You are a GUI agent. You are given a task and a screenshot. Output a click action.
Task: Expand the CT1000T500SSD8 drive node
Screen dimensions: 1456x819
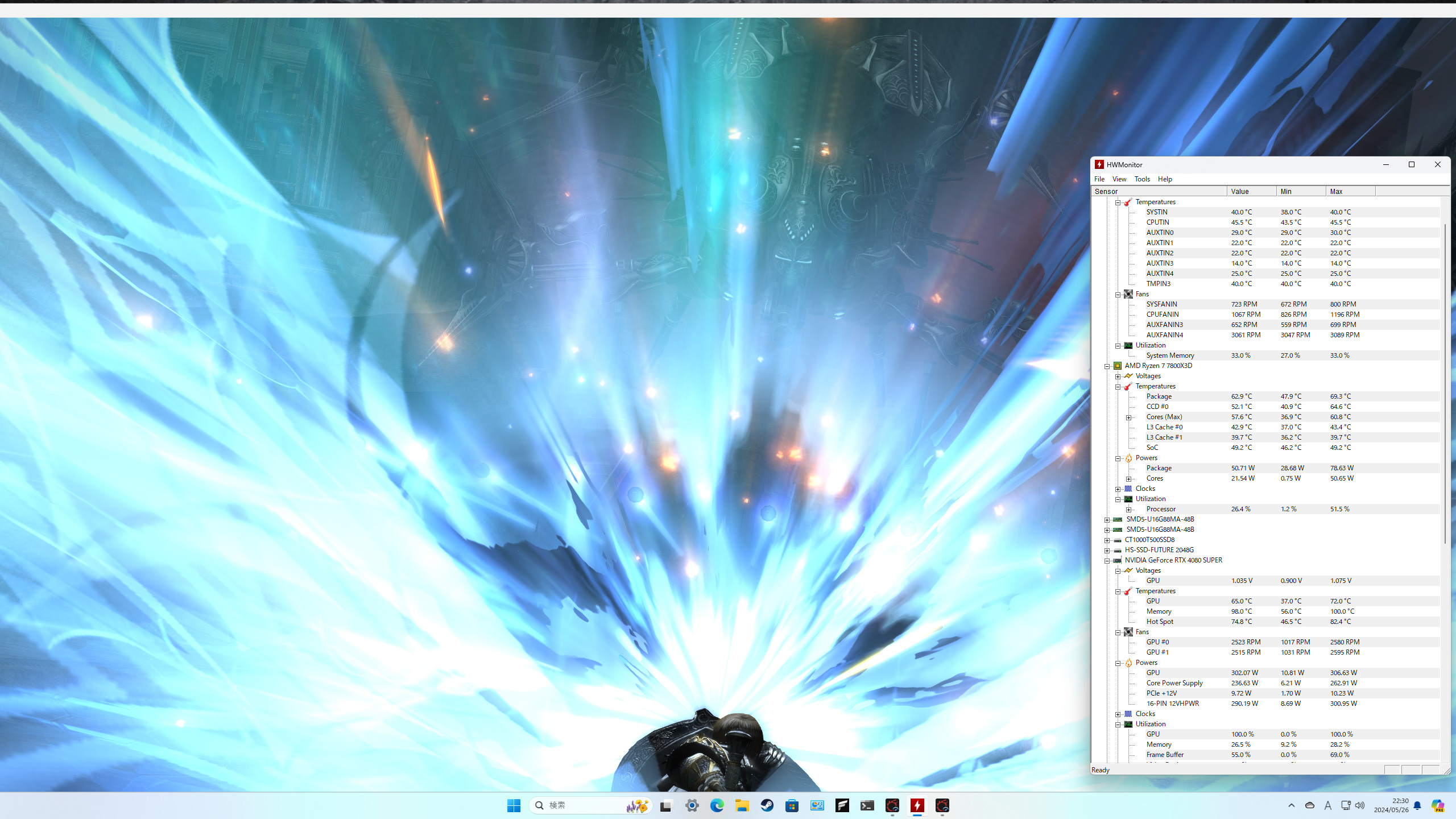tap(1107, 540)
